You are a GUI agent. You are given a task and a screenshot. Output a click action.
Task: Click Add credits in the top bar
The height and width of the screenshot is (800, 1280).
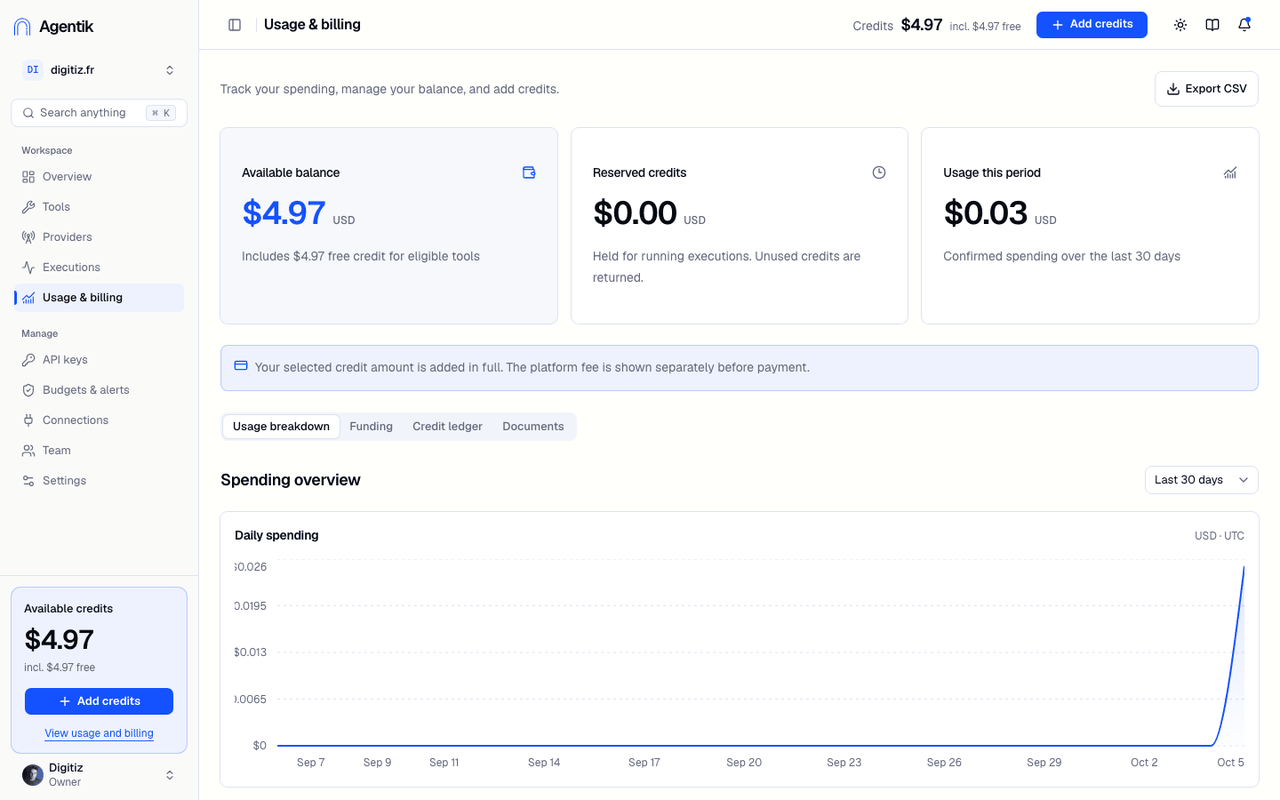tap(1091, 24)
